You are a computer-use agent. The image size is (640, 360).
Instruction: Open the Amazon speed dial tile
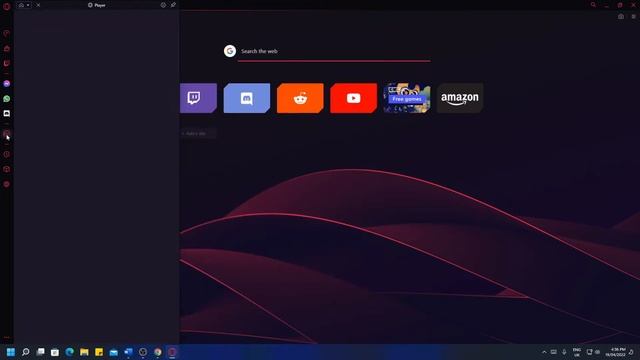pyautogui.click(x=460, y=98)
